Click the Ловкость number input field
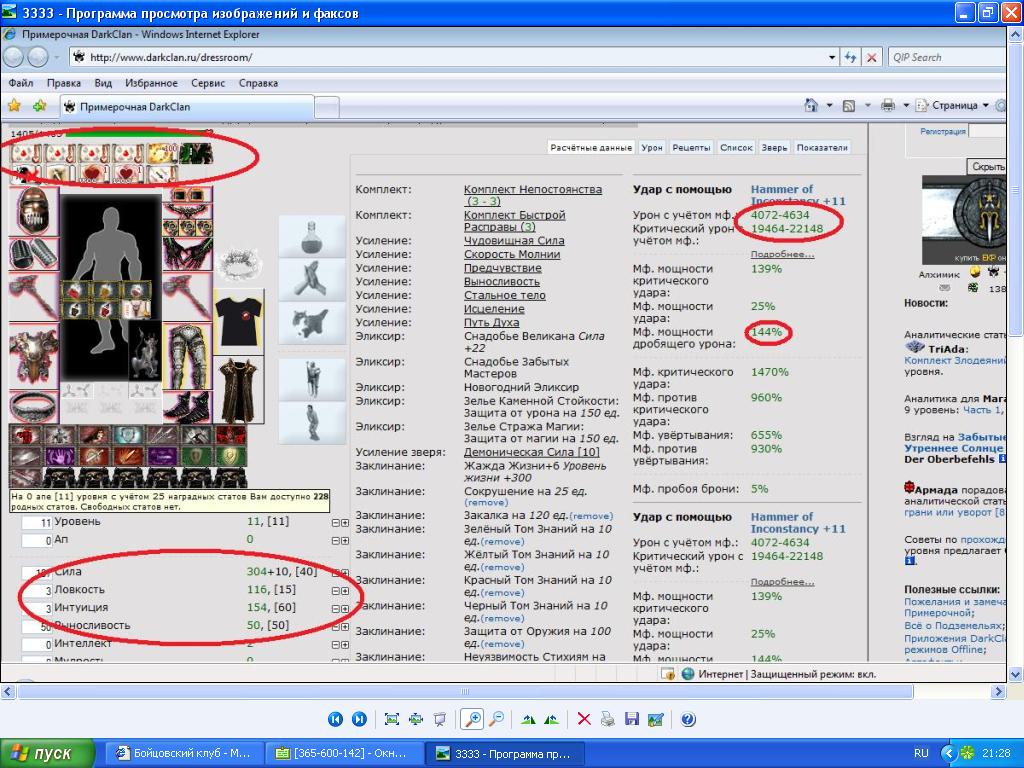 pos(37,590)
